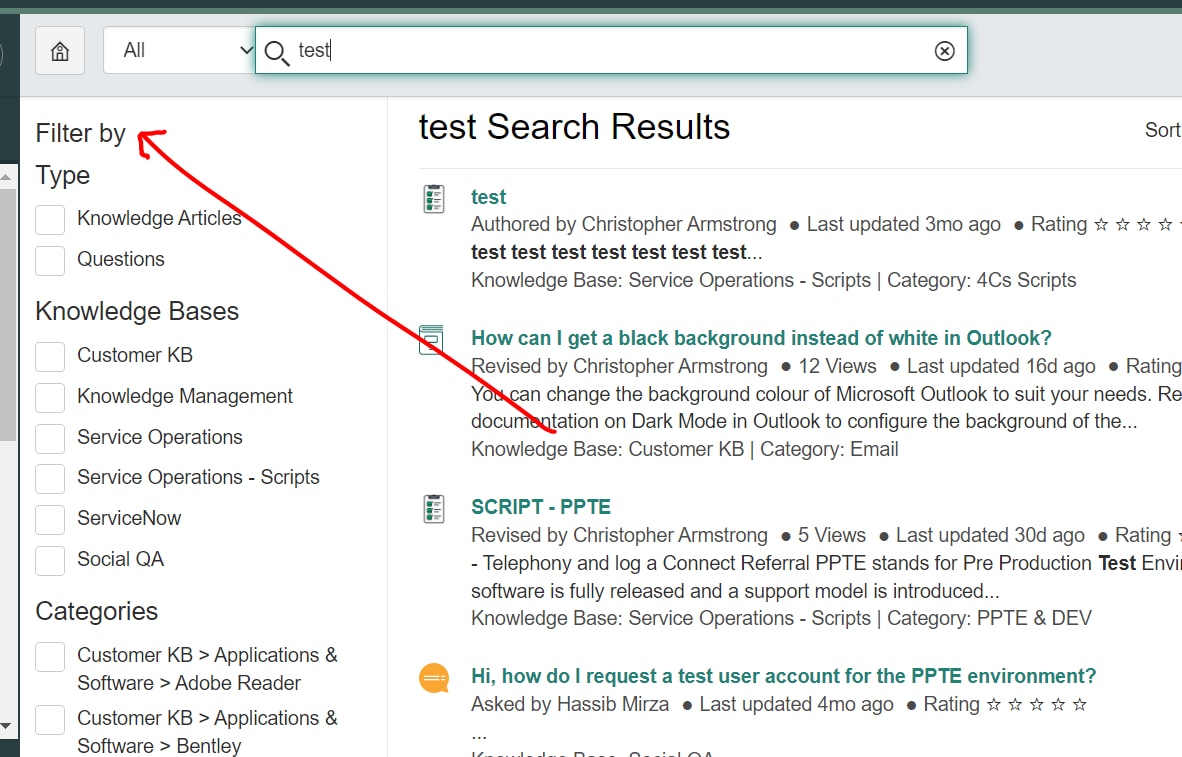
Task: Click inside the search input field
Action: [600, 50]
